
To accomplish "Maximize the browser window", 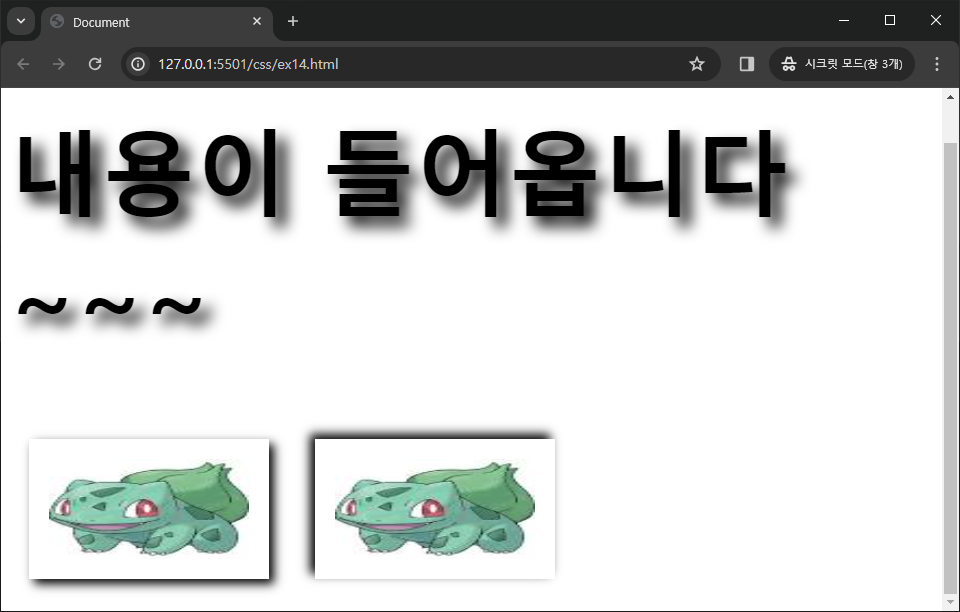I will 890,20.
